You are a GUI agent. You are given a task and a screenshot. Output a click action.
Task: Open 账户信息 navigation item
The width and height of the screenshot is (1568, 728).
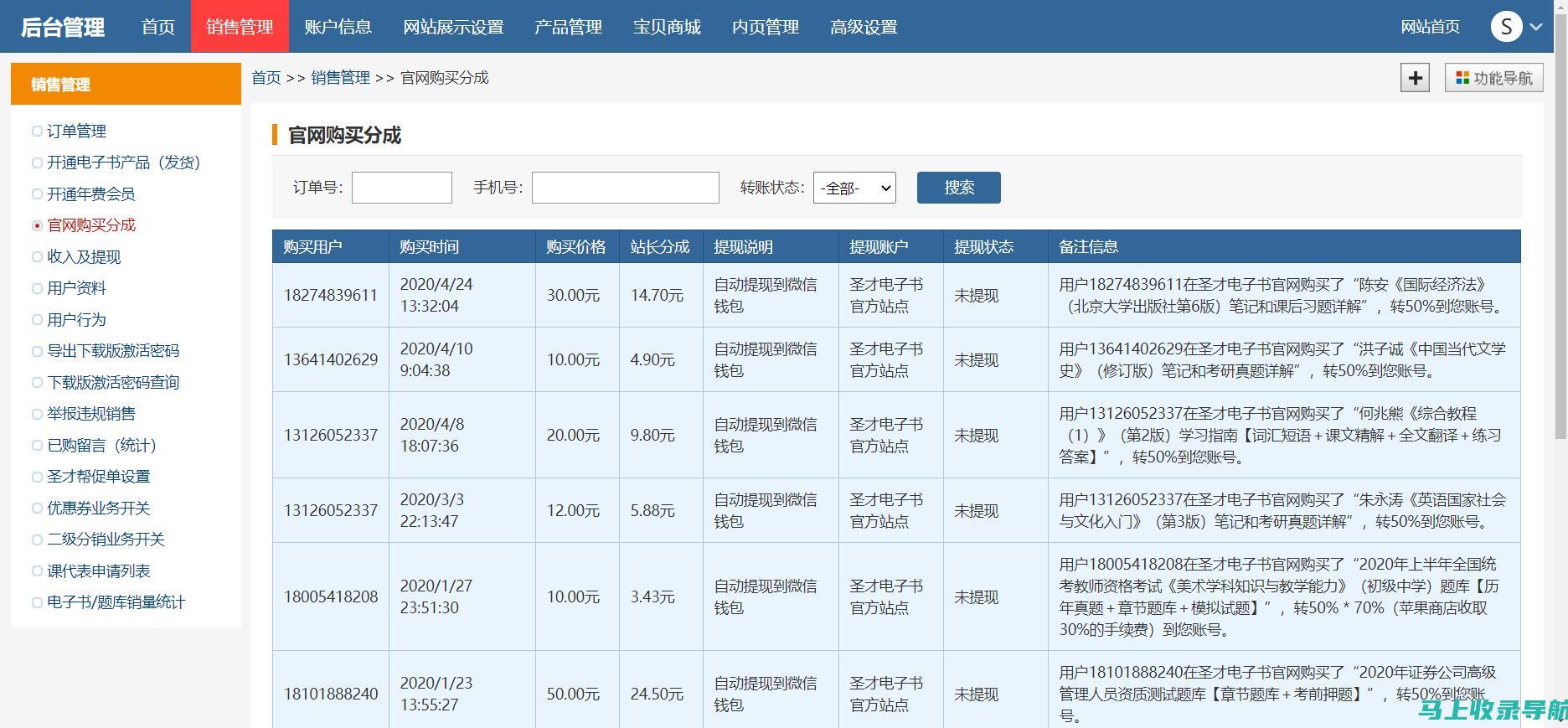(x=338, y=27)
